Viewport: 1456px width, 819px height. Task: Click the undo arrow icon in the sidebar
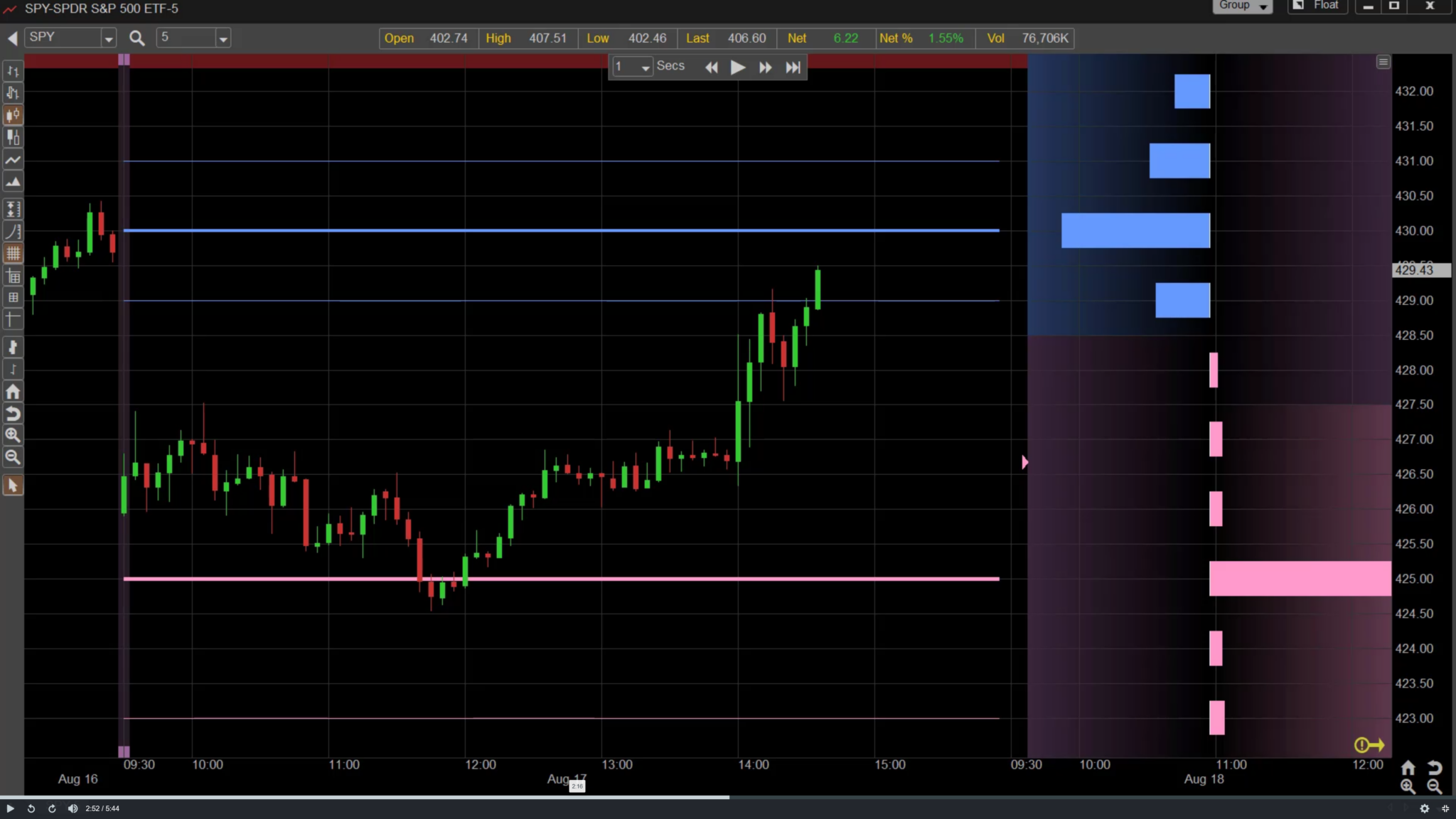point(13,413)
